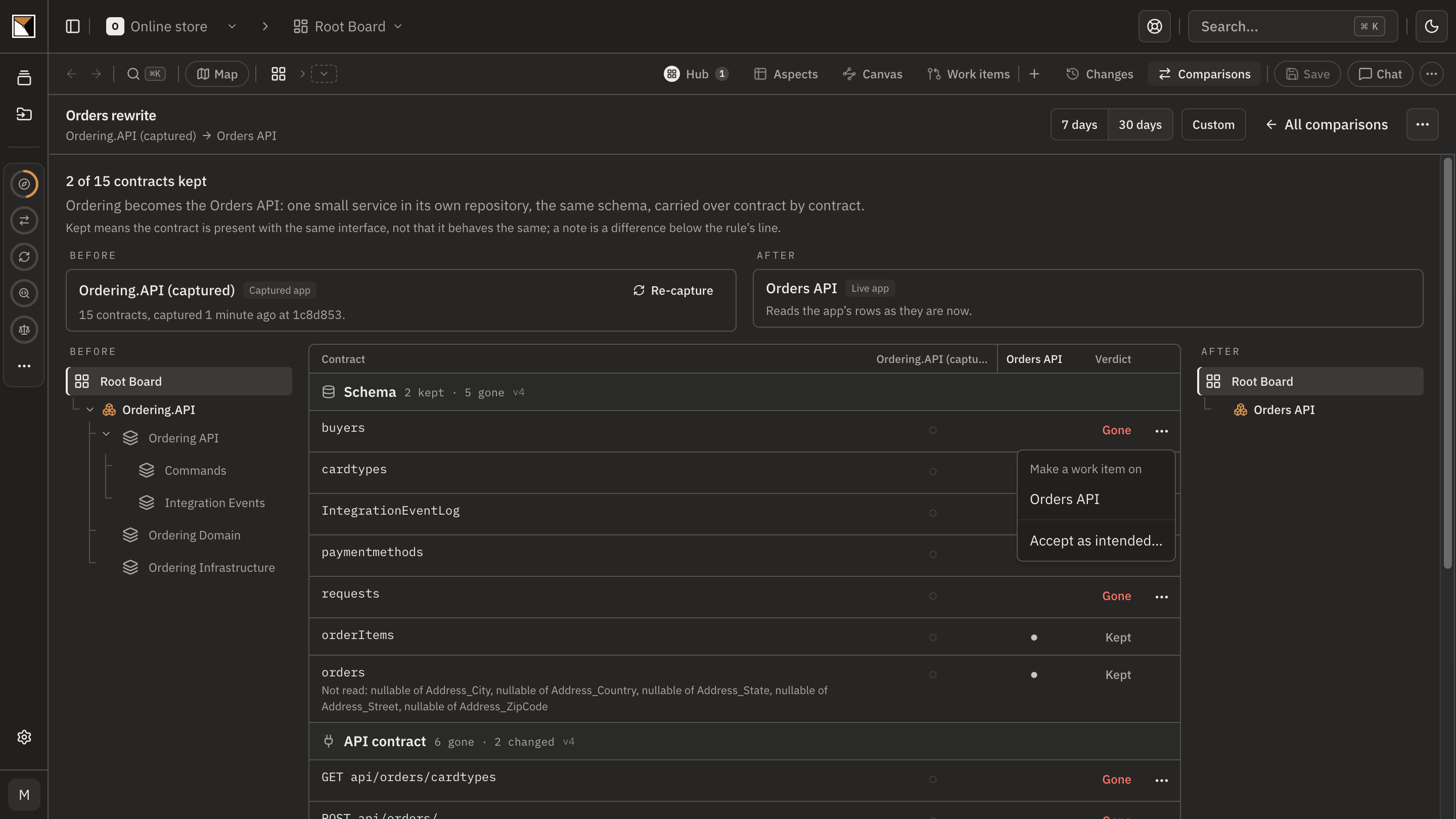
Task: Go back with the left arrow
Action: point(71,74)
